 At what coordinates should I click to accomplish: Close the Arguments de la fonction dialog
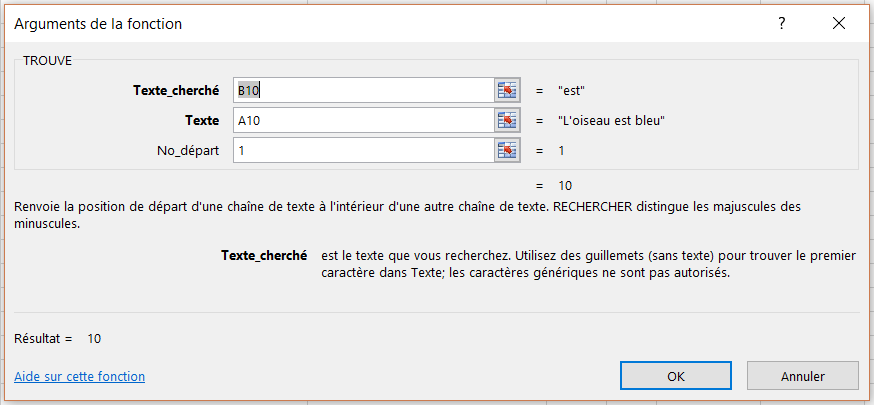pyautogui.click(x=838, y=22)
